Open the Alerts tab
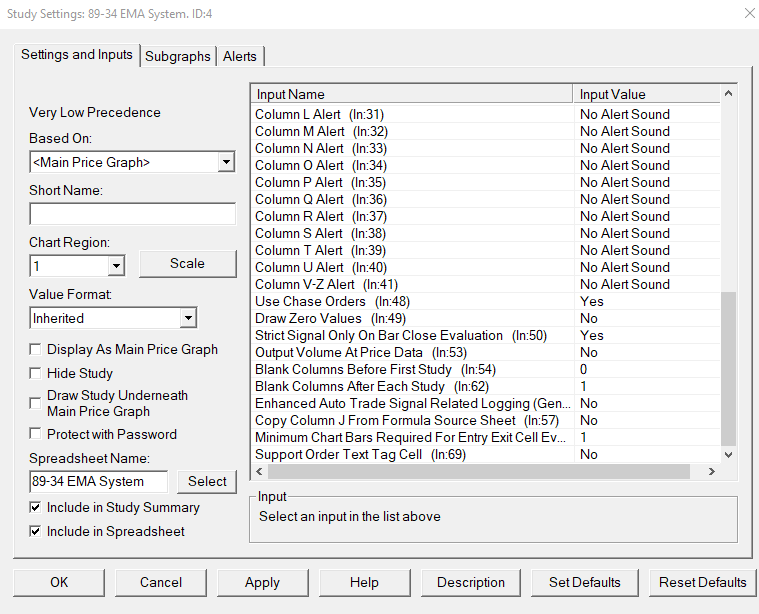This screenshot has height=614, width=759. click(240, 57)
